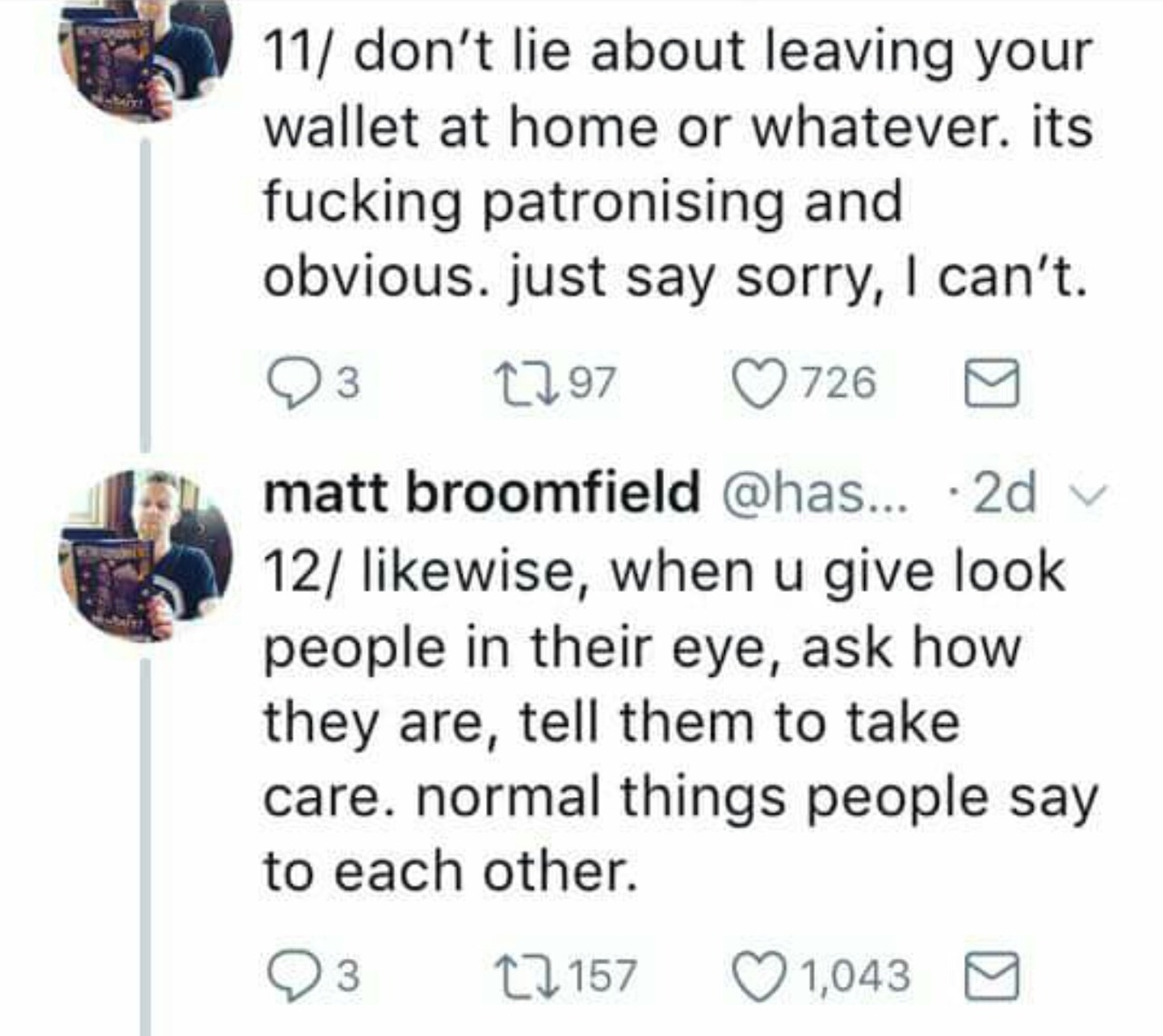Like the tweet with 726 likes

[x=761, y=383]
